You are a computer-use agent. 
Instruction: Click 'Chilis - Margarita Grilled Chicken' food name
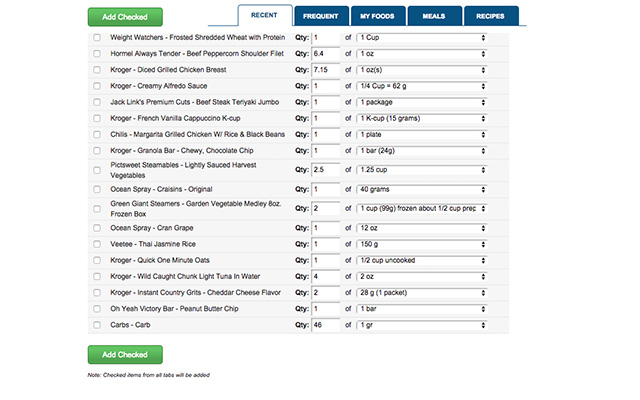198,134
